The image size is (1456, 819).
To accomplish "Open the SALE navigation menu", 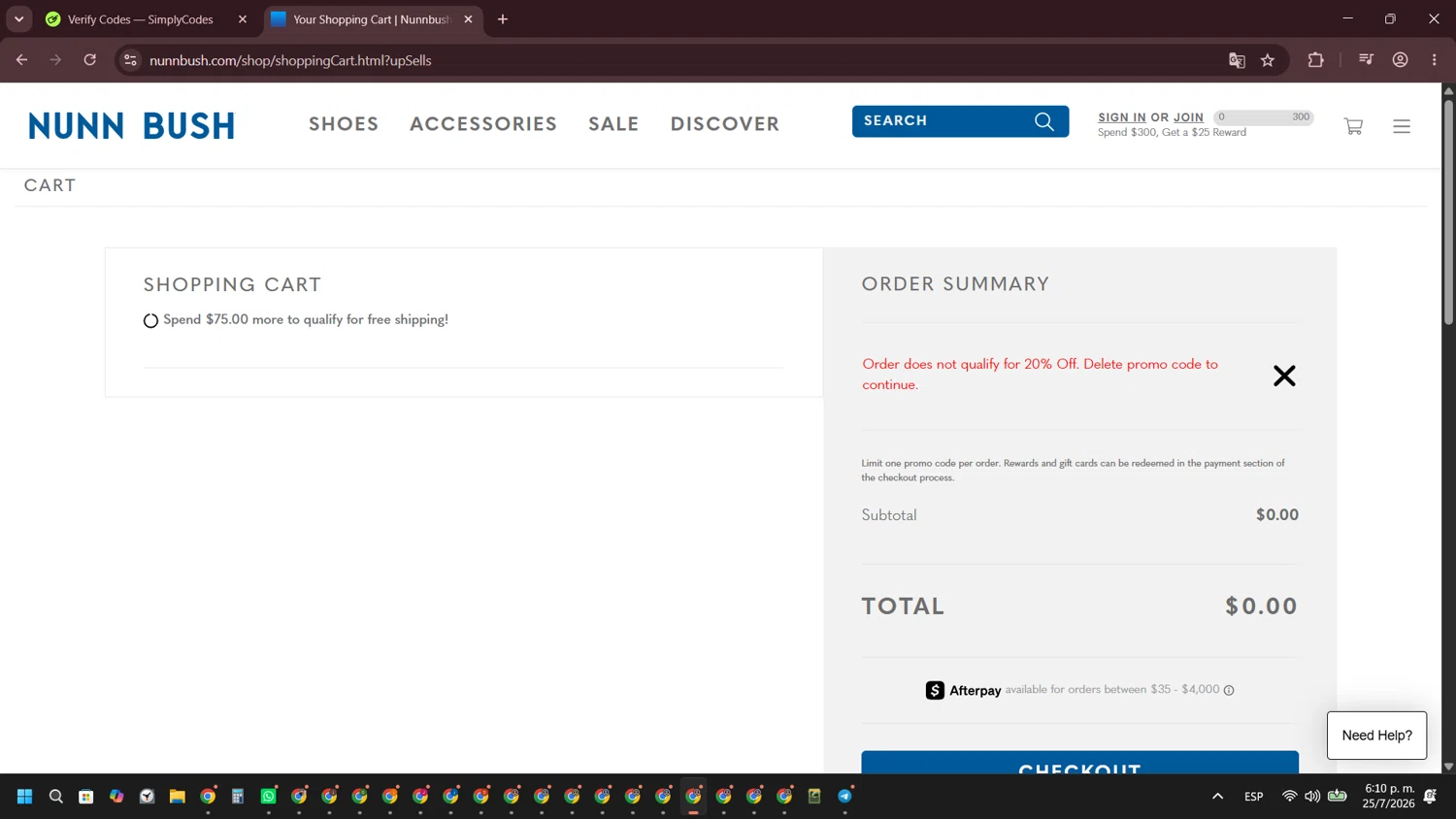I will [613, 124].
